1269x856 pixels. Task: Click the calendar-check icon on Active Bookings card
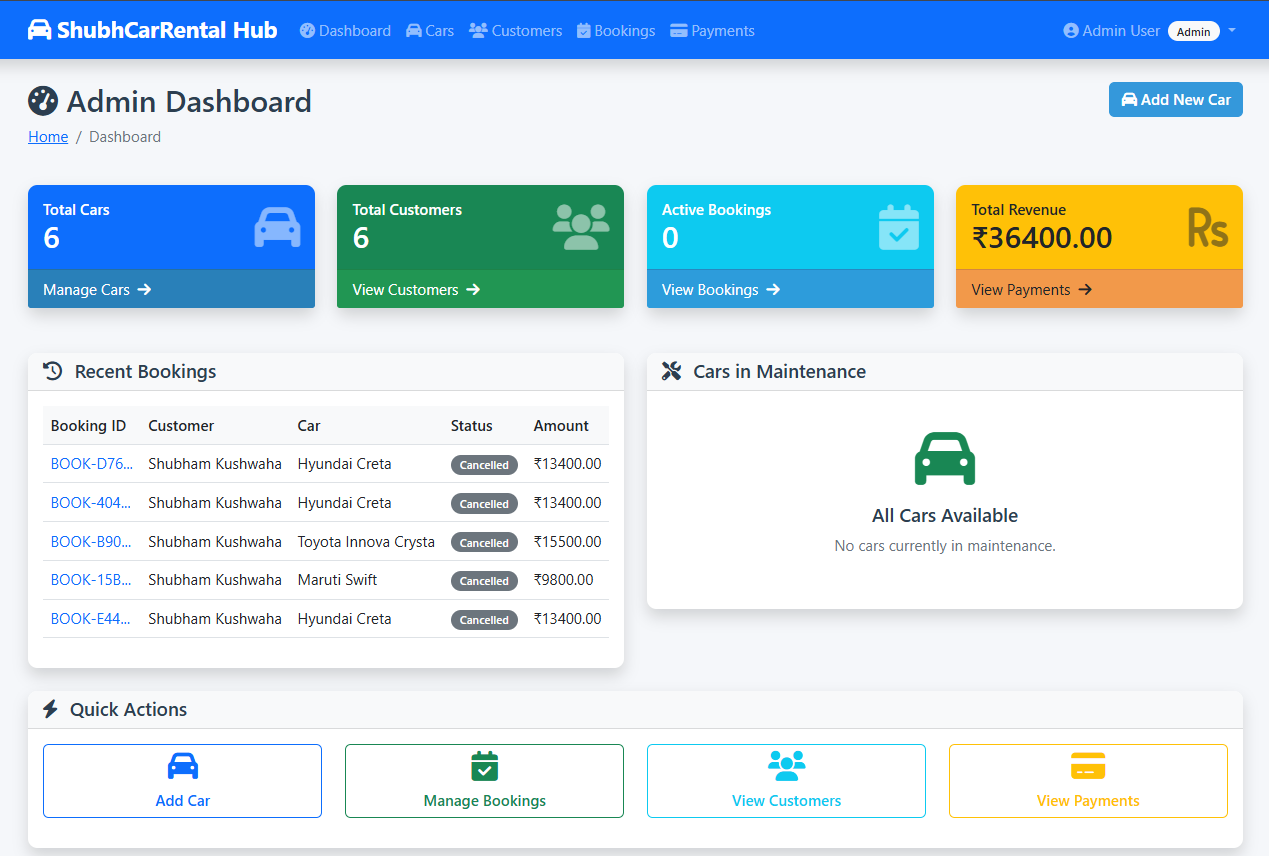coord(899,227)
